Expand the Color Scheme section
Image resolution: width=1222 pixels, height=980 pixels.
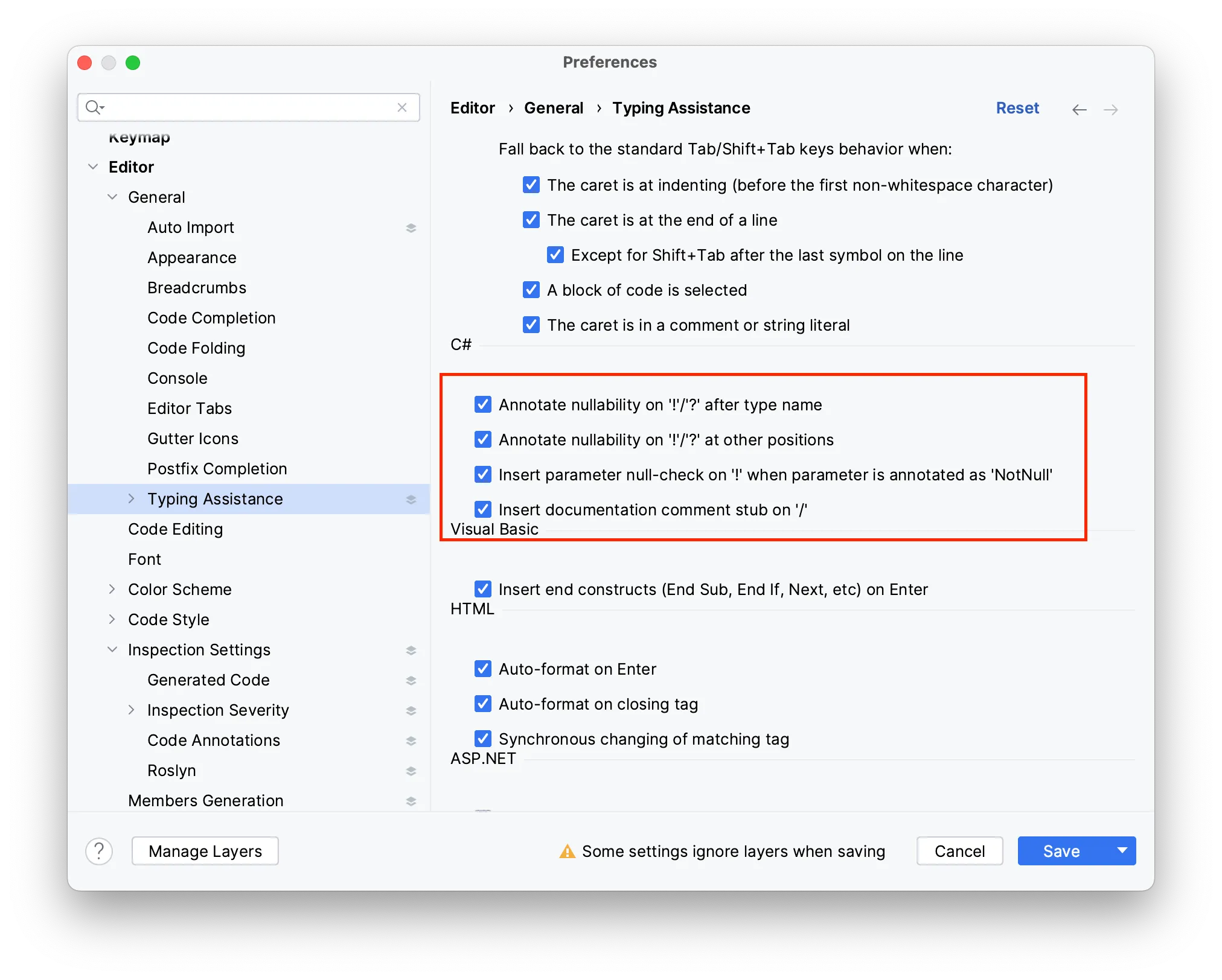tap(112, 589)
